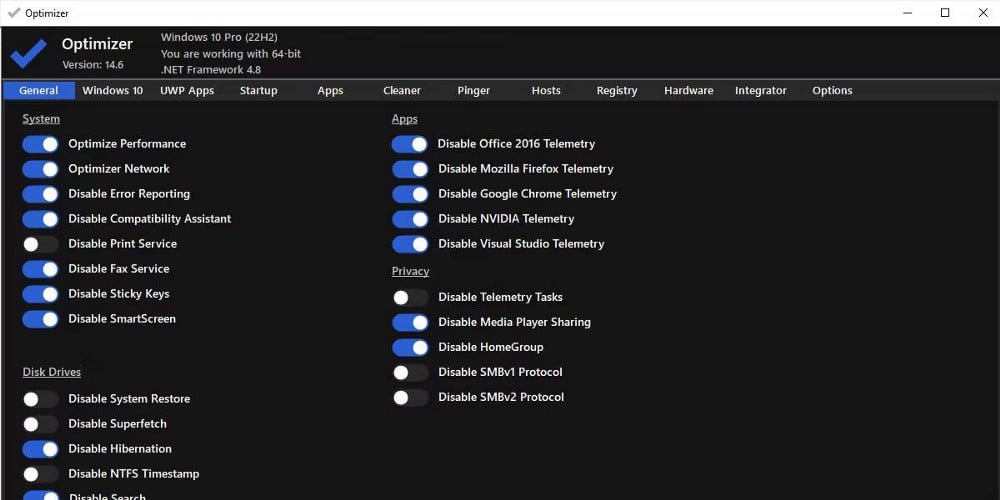Enable Disable SMBv1 Protocol toggle
Image resolution: width=1000 pixels, height=500 pixels.
click(410, 372)
